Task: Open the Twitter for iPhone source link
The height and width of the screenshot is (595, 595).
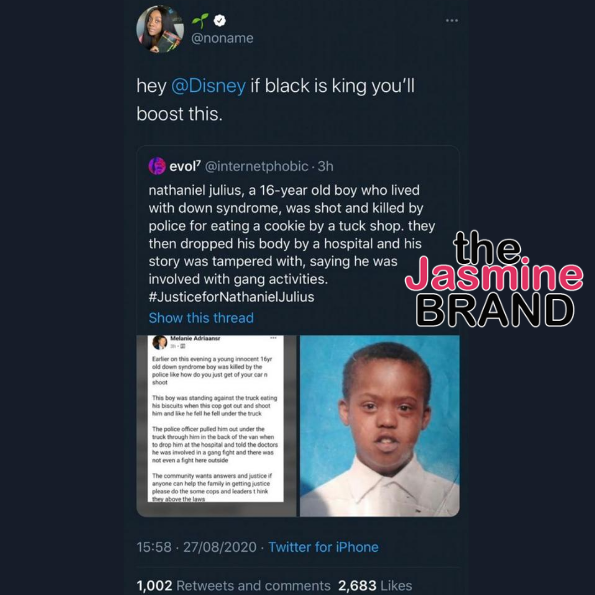Action: tap(323, 547)
